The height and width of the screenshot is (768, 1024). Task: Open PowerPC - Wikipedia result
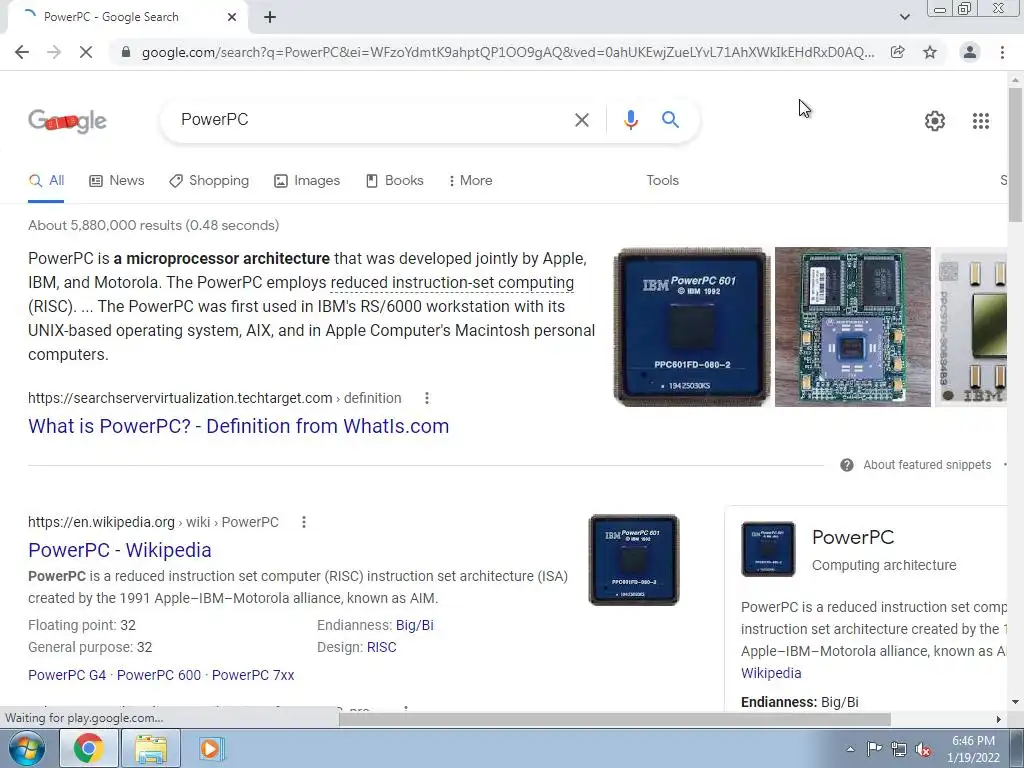pyautogui.click(x=120, y=551)
